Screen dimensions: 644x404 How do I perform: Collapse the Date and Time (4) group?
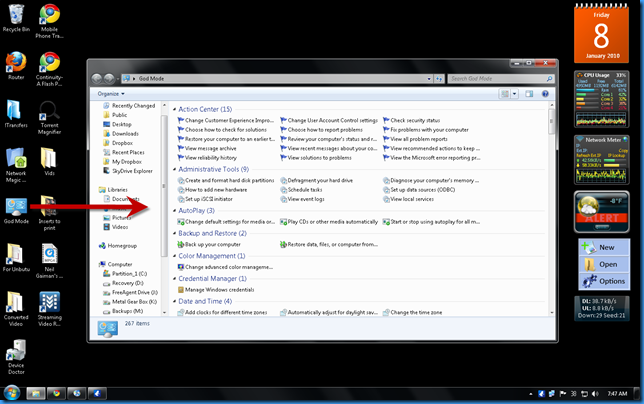tap(175, 301)
